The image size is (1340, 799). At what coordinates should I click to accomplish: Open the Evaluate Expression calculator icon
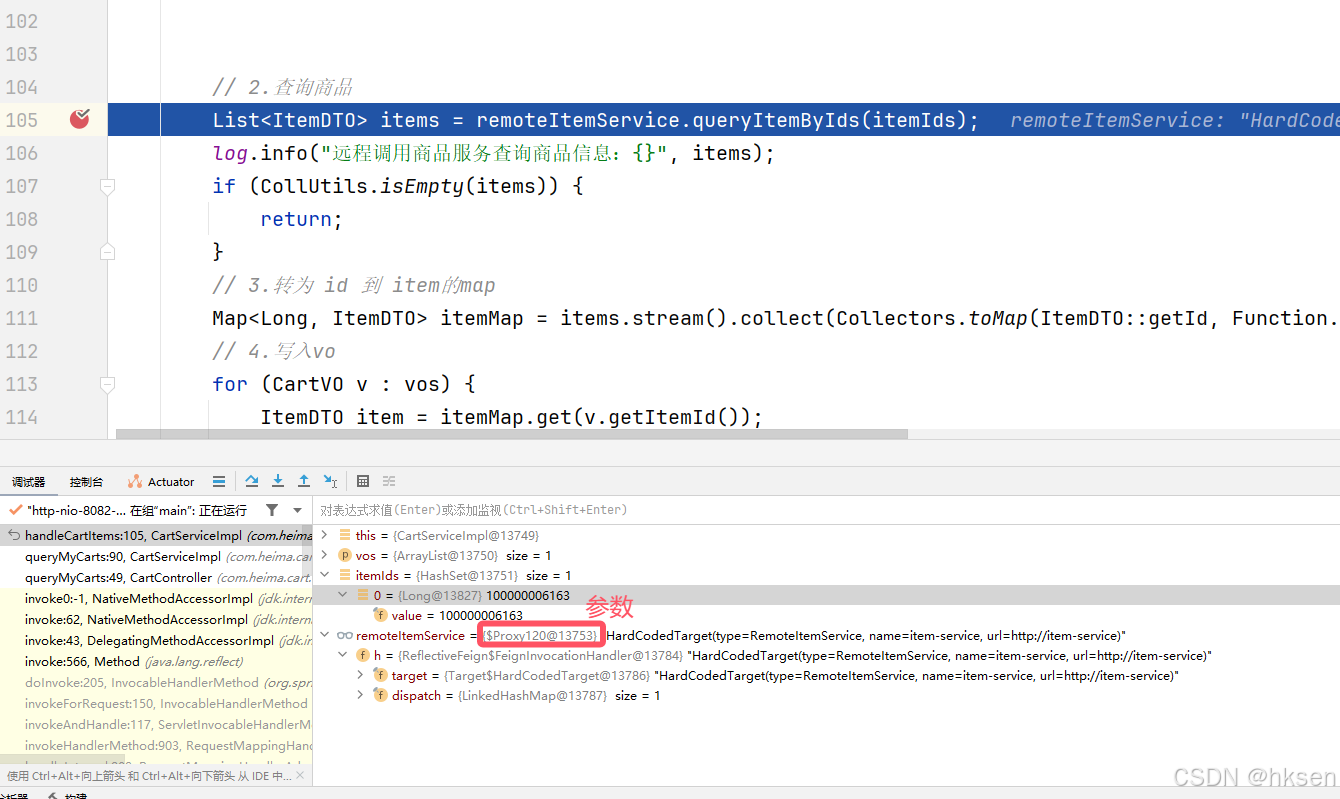(x=362, y=481)
